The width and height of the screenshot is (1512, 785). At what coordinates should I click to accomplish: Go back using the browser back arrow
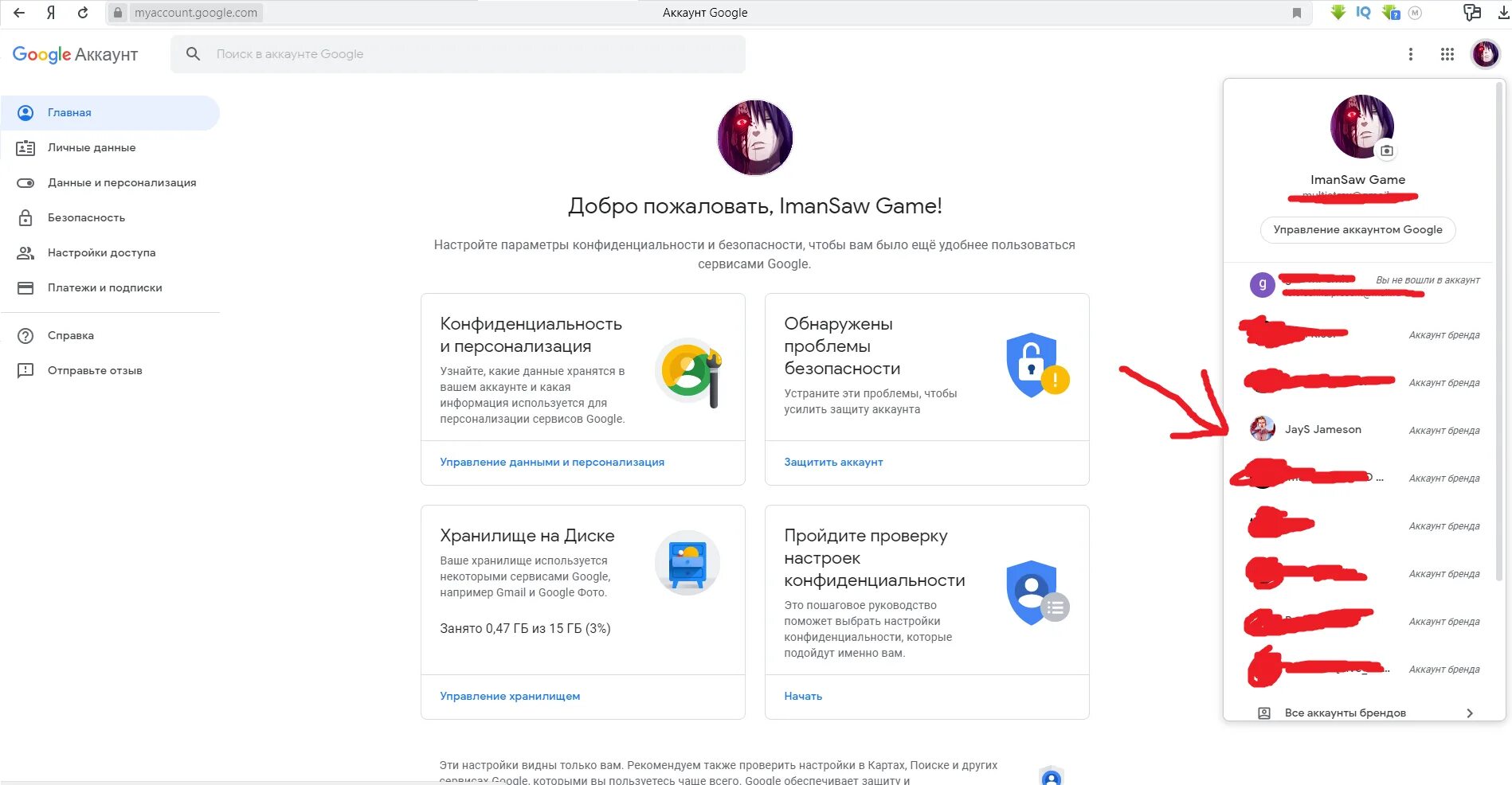coord(19,13)
